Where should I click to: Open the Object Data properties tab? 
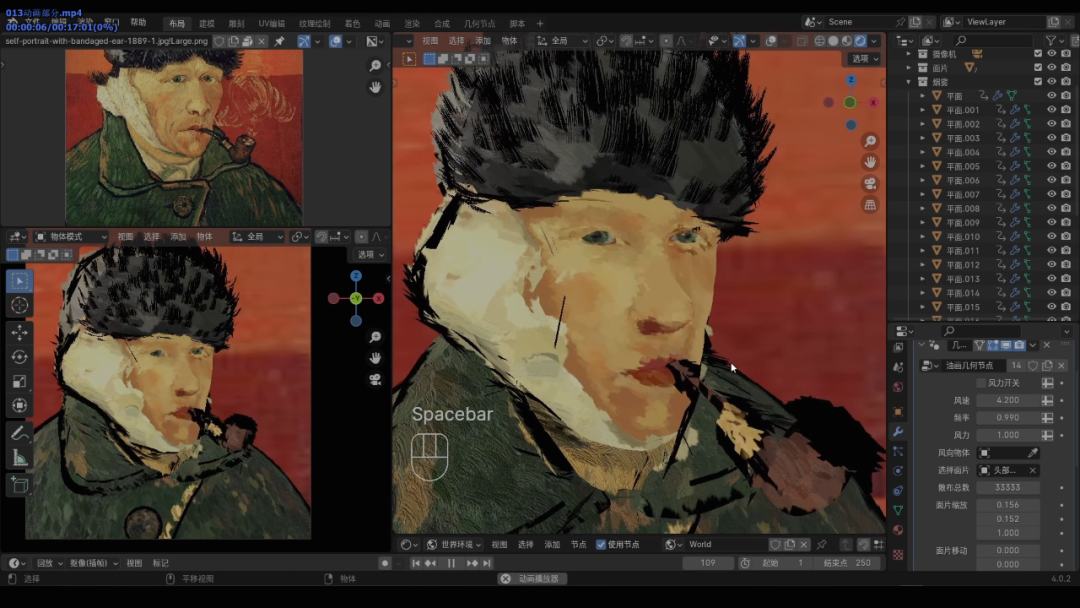click(x=898, y=510)
